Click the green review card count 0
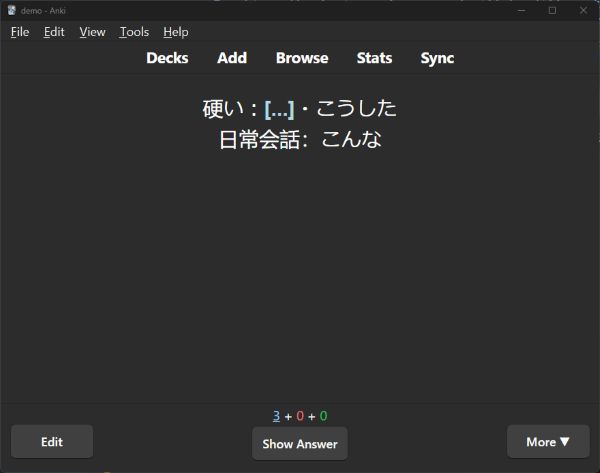This screenshot has width=600, height=473. tap(324, 416)
